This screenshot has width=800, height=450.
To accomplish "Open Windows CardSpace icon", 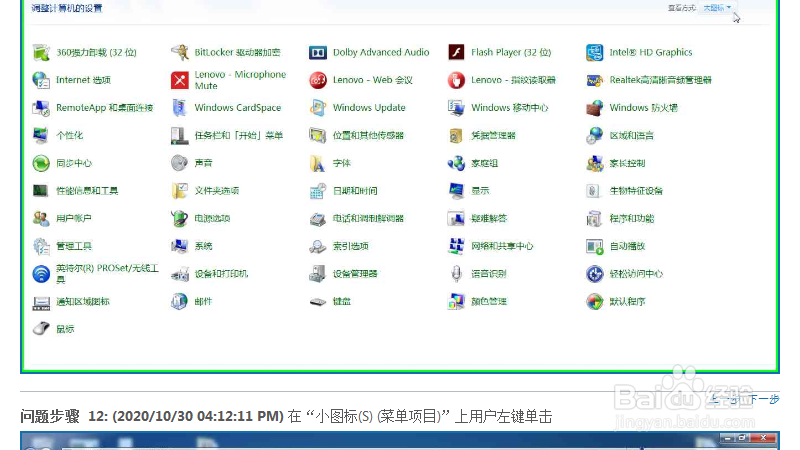I will click(180, 108).
